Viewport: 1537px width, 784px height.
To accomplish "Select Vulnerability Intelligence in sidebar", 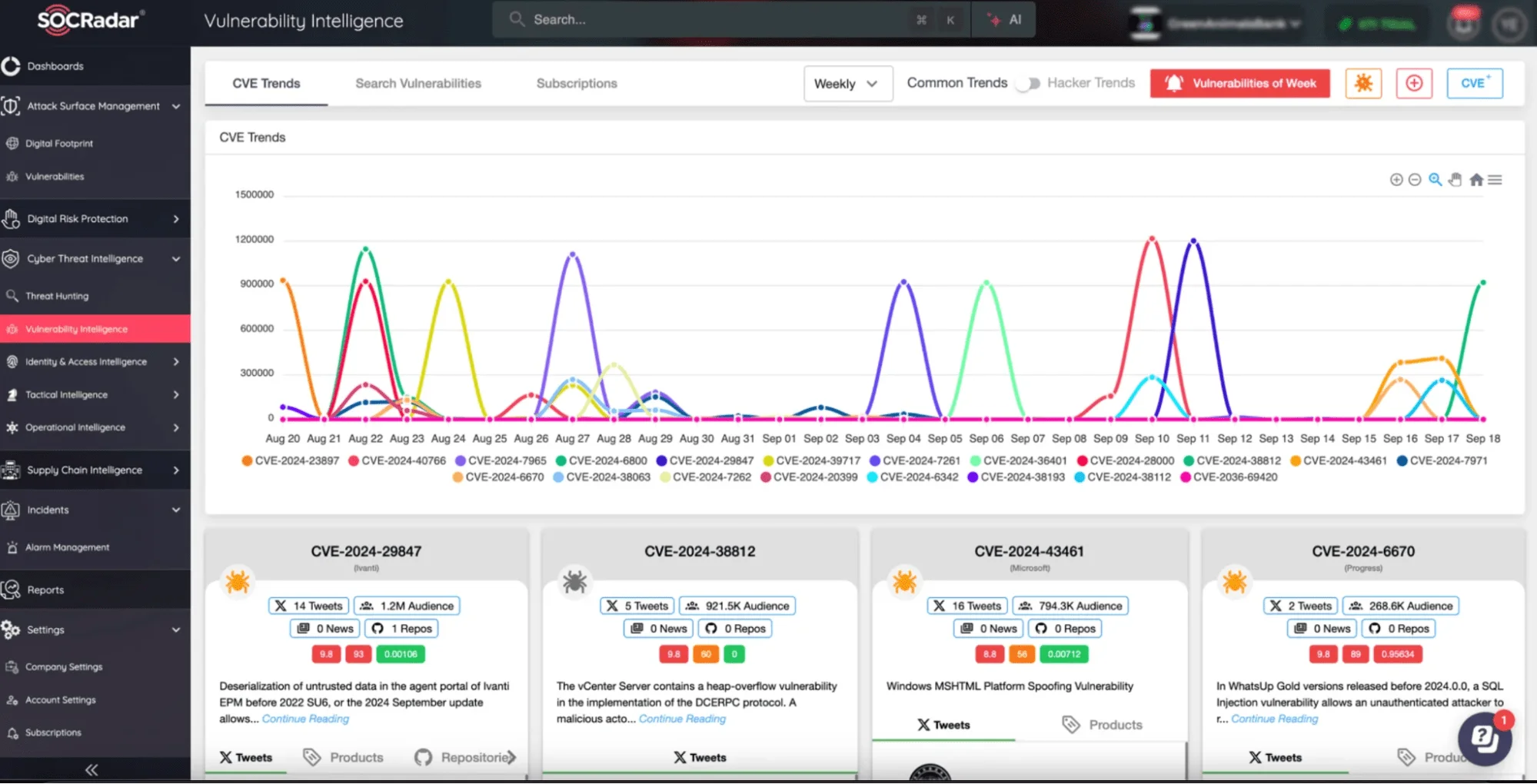I will click(x=95, y=329).
